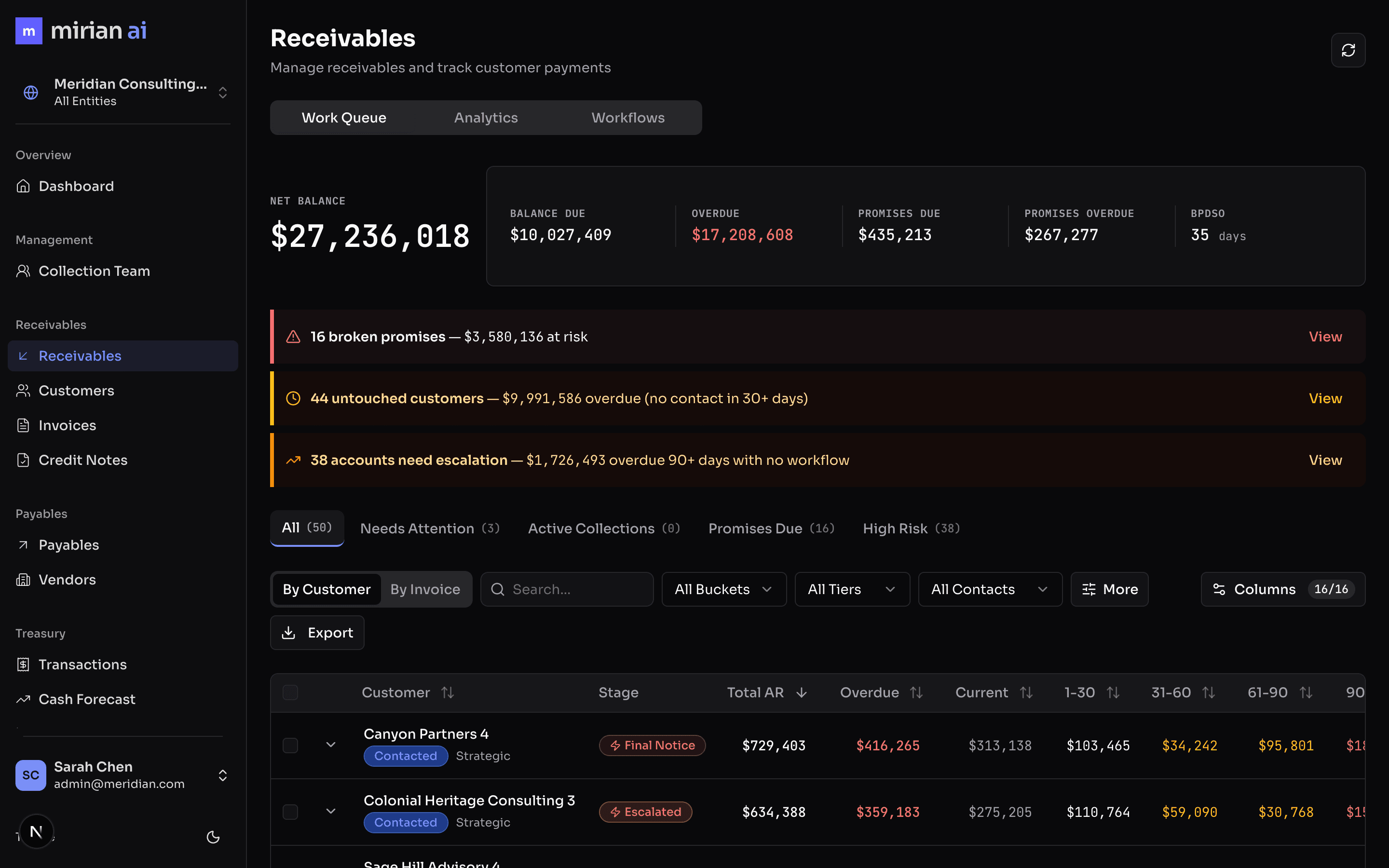Select the High Risk tab
Viewport: 1389px width, 868px height.
(911, 528)
